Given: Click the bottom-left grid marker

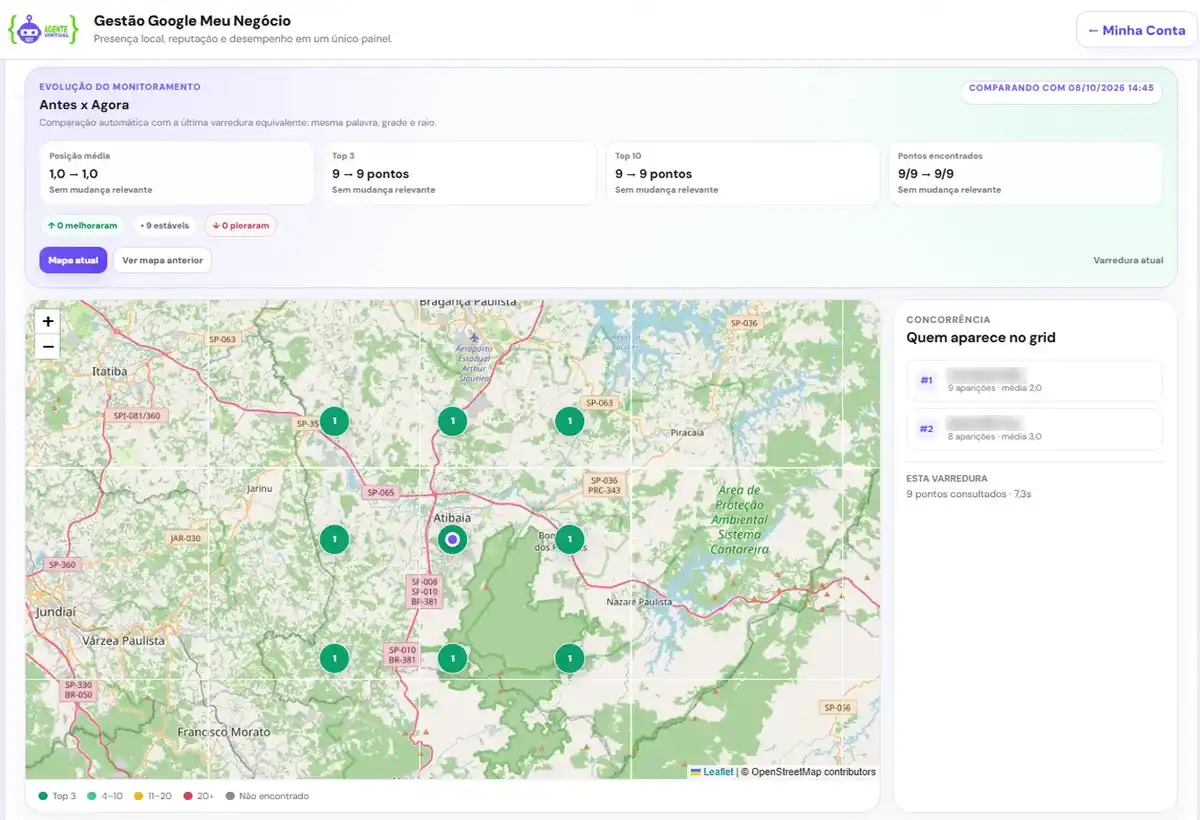Looking at the screenshot, I should pos(334,658).
